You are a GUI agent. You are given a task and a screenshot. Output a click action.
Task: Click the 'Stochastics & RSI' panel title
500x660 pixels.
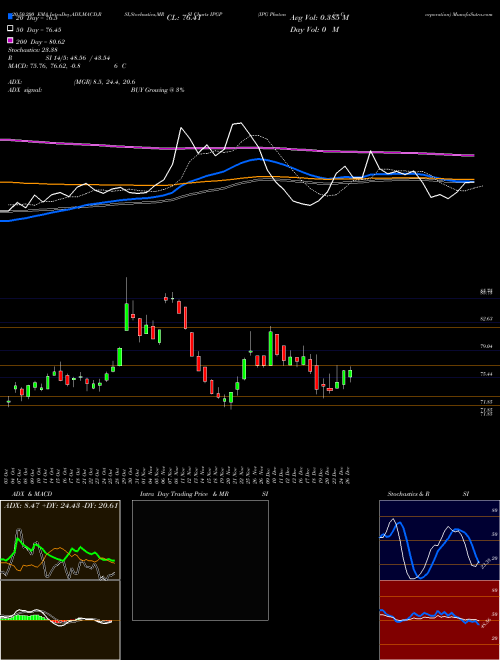[428, 494]
